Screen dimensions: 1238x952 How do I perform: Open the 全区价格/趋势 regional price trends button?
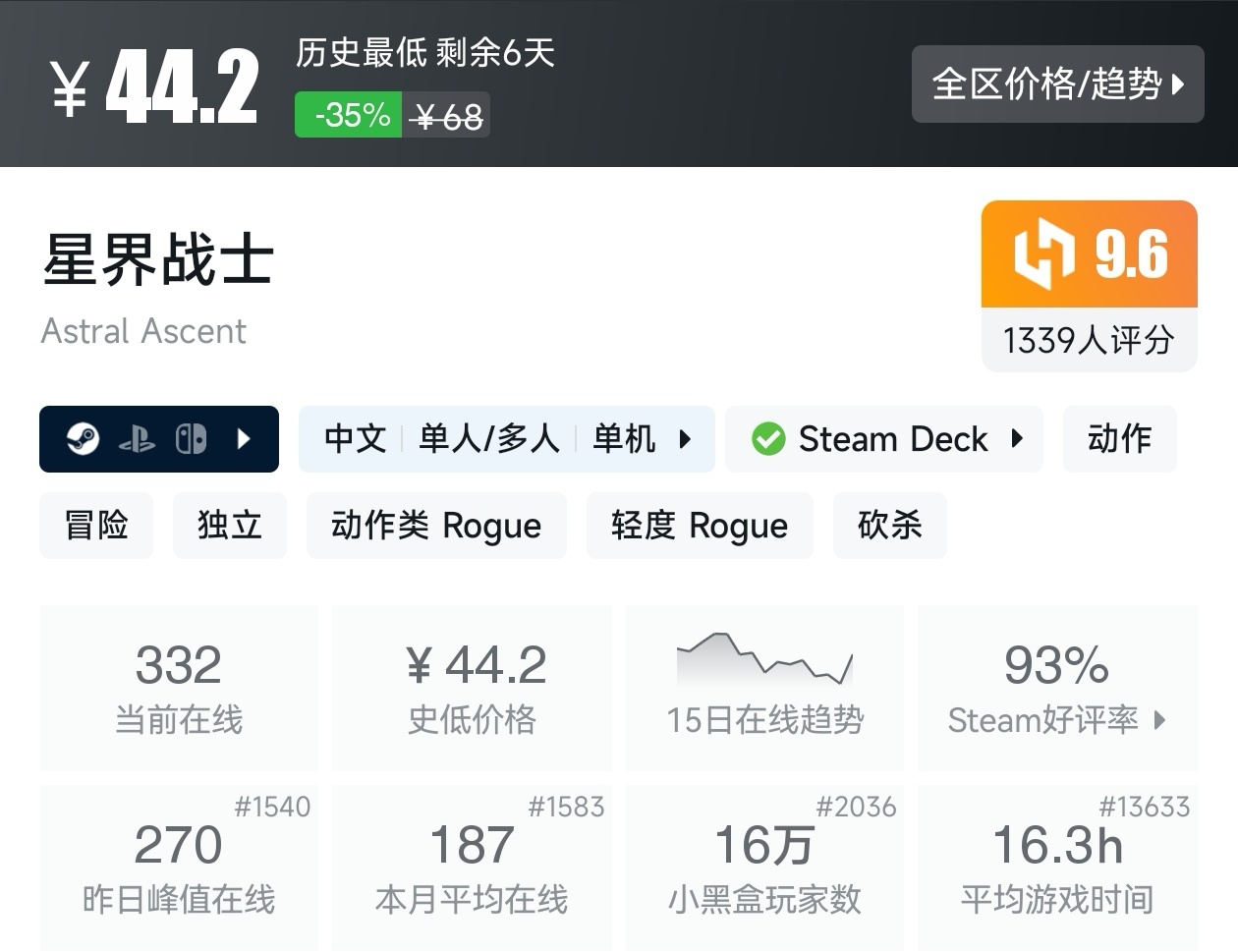pyautogui.click(x=1057, y=84)
